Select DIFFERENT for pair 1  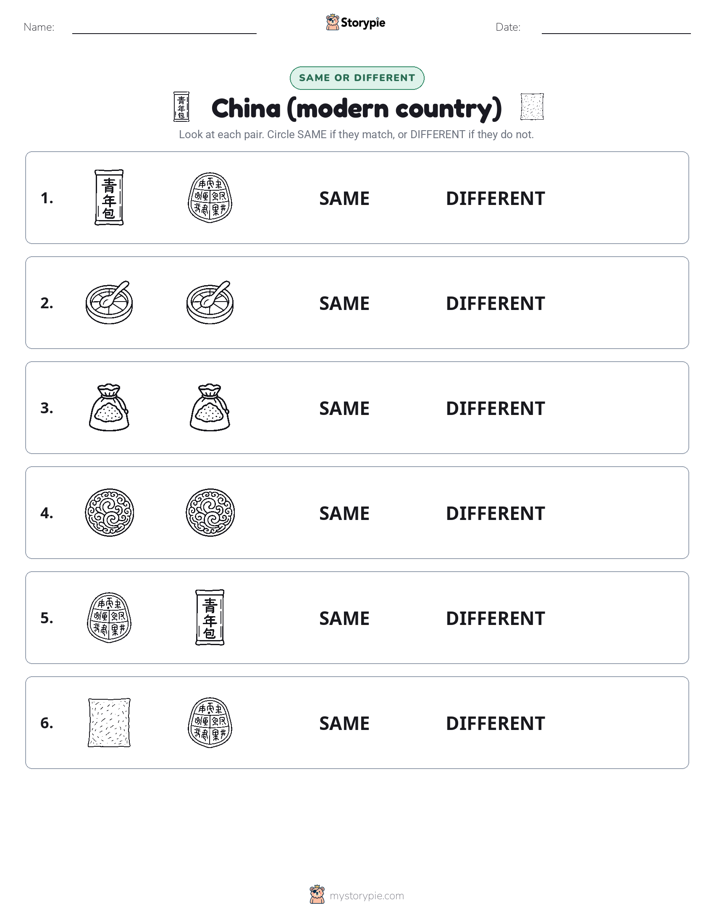(x=495, y=199)
